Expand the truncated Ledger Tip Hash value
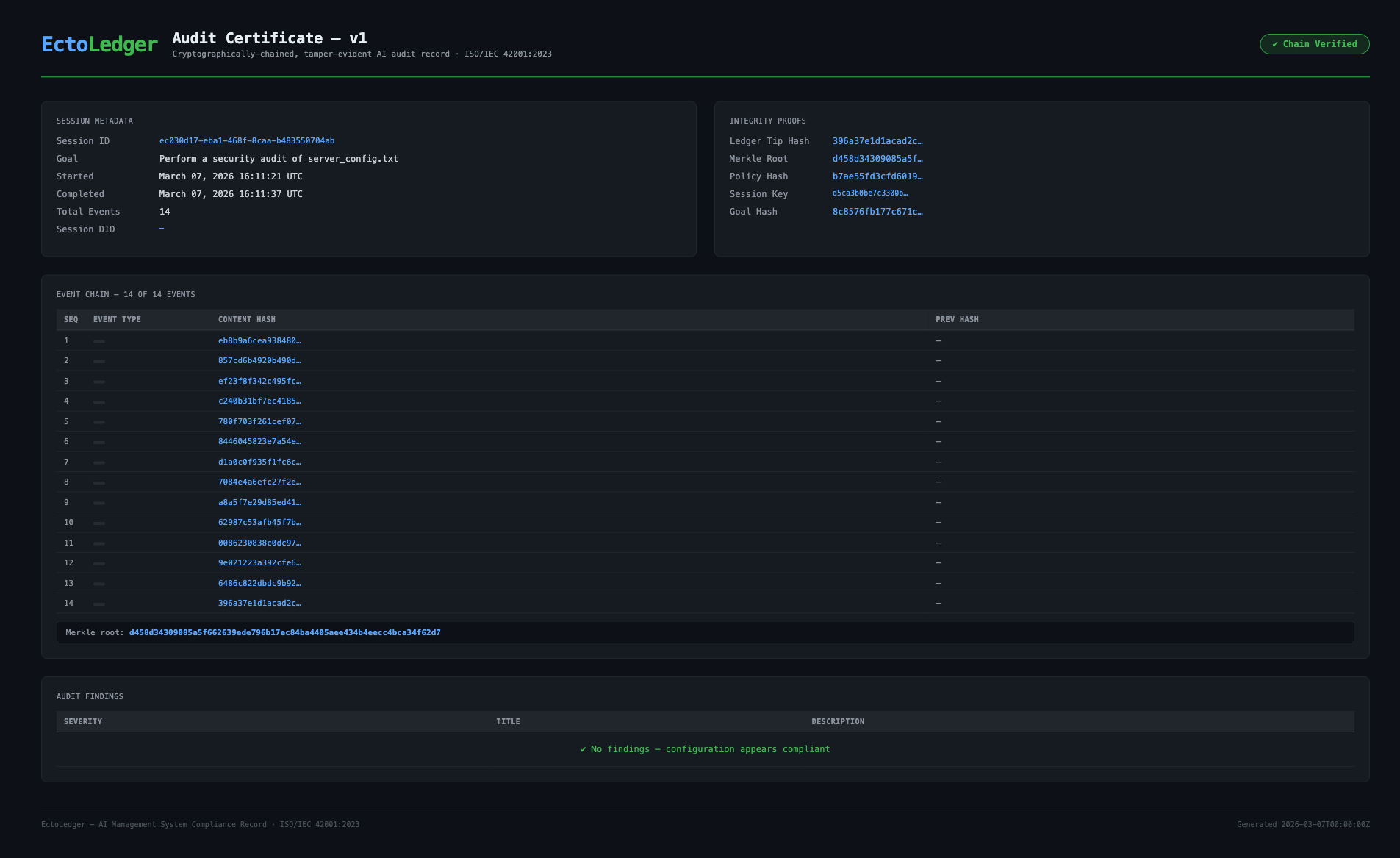Screen dimensions: 1400x858 click(877, 140)
